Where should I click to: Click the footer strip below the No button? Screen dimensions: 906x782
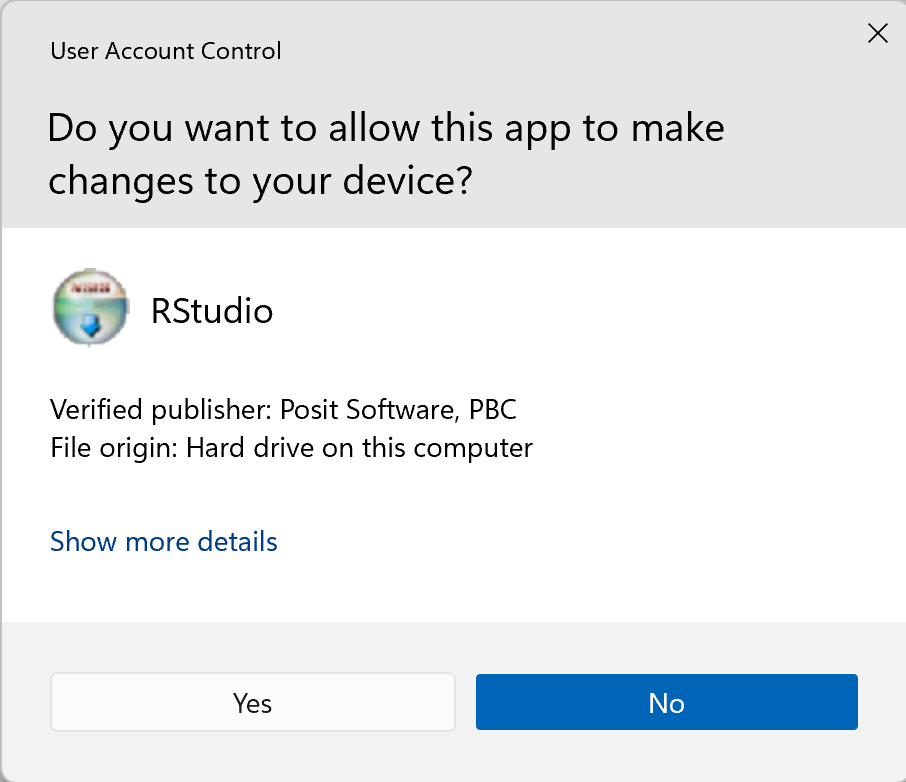(x=666, y=755)
